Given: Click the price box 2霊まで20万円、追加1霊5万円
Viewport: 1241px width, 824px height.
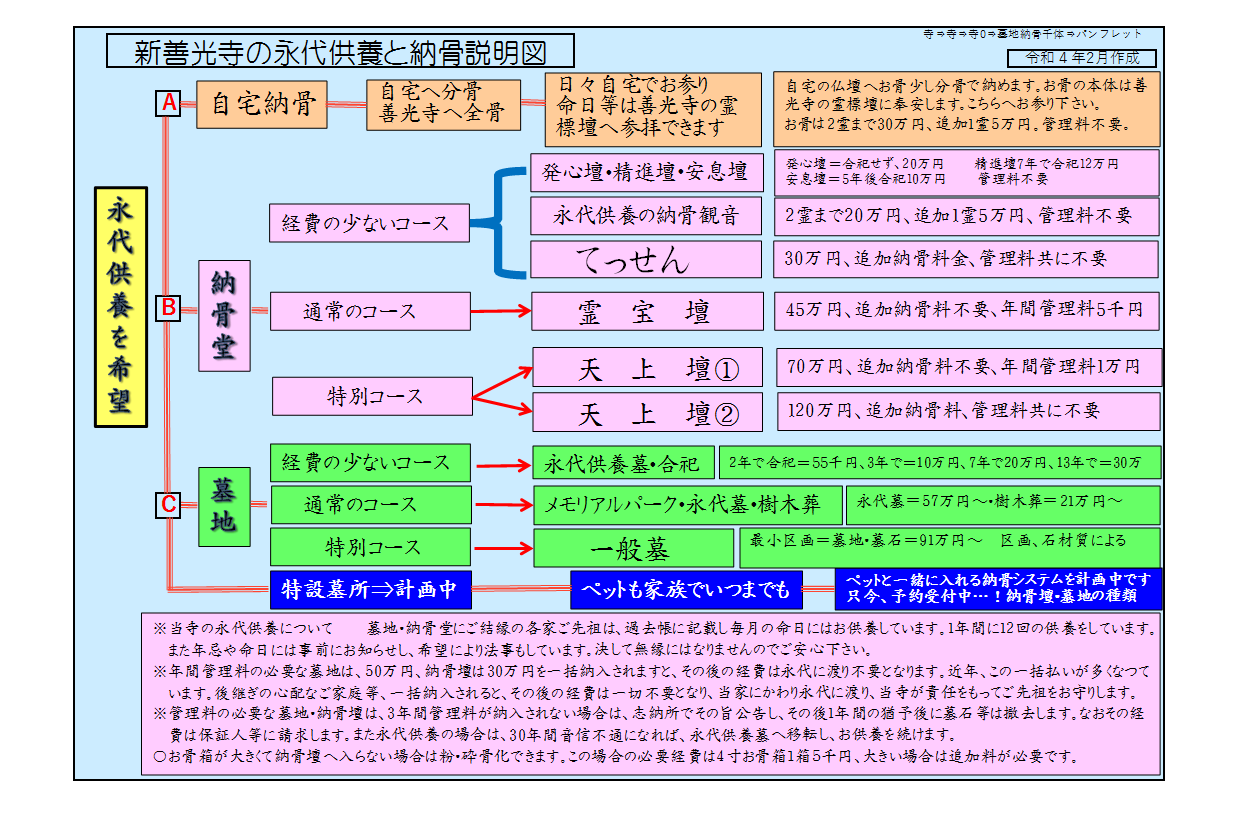Looking at the screenshot, I should 966,216.
